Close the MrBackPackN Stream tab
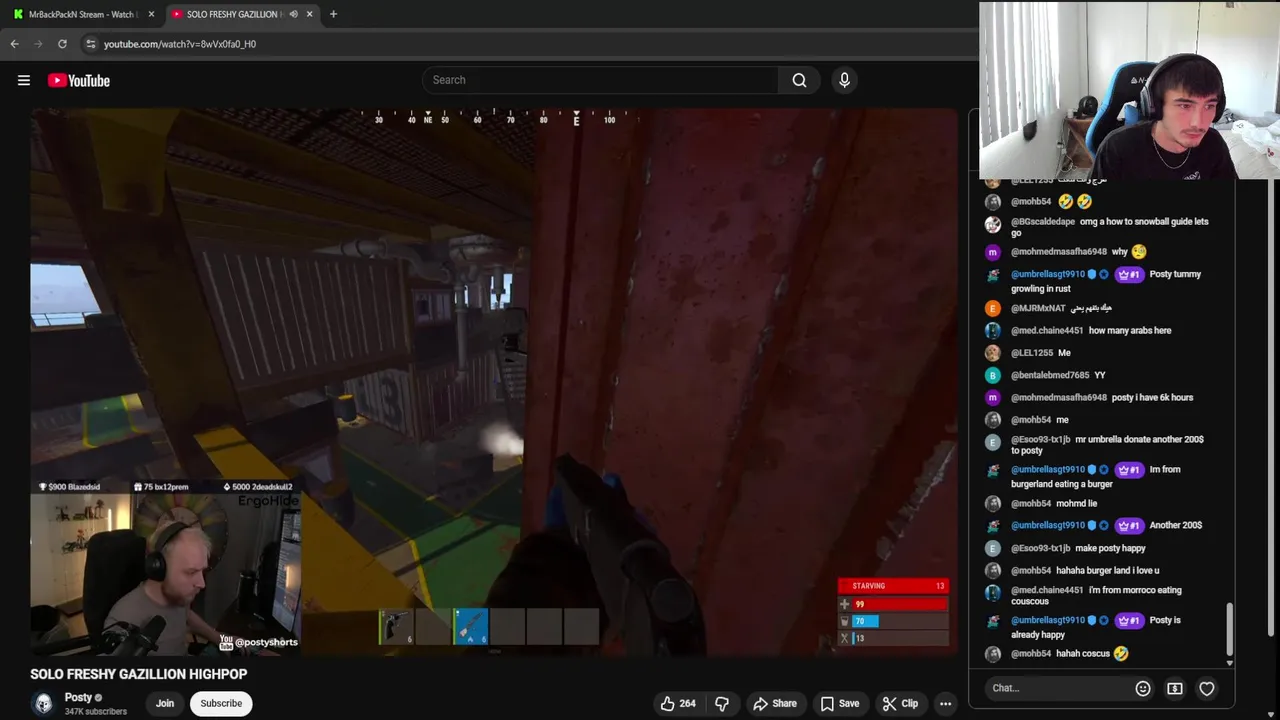Viewport: 1280px width, 720px height. 151,14
